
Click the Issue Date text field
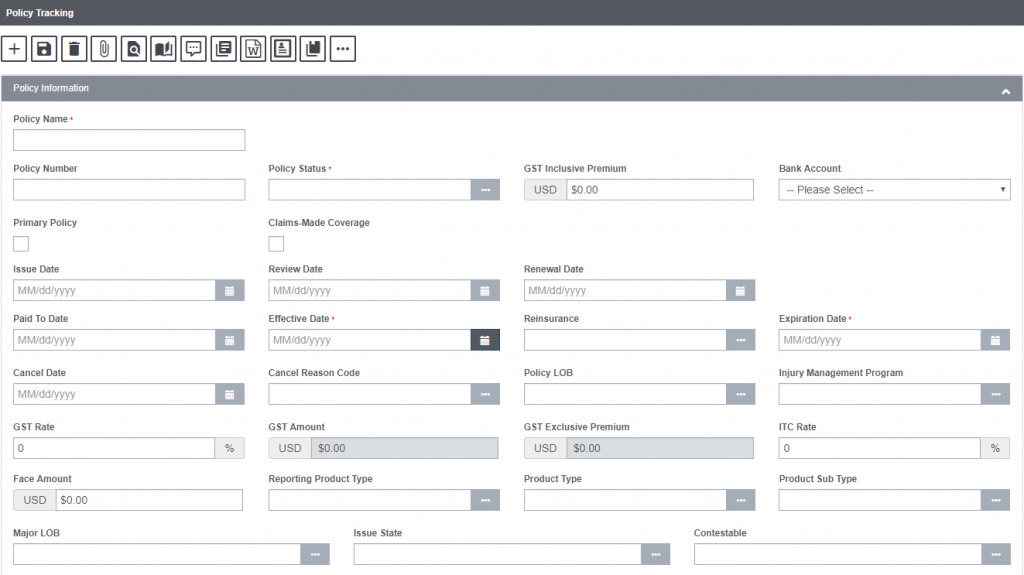pyautogui.click(x=114, y=291)
